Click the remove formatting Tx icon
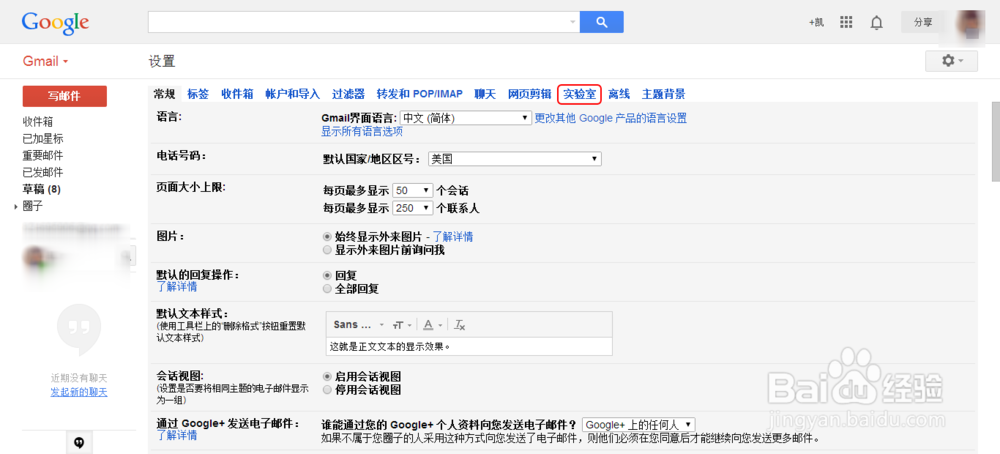1000x454 pixels. [x=459, y=325]
